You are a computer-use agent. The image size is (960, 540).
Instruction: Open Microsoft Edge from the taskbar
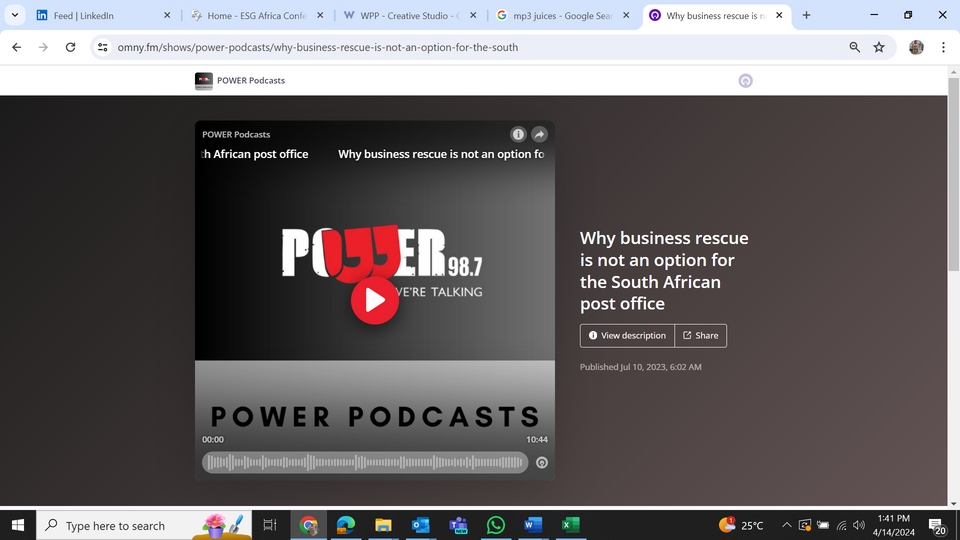click(346, 525)
